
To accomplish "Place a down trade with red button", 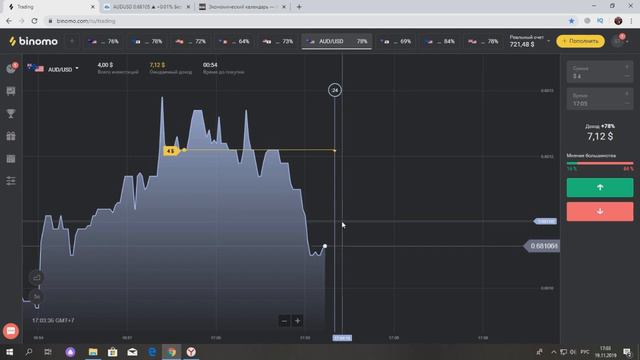I will [600, 211].
